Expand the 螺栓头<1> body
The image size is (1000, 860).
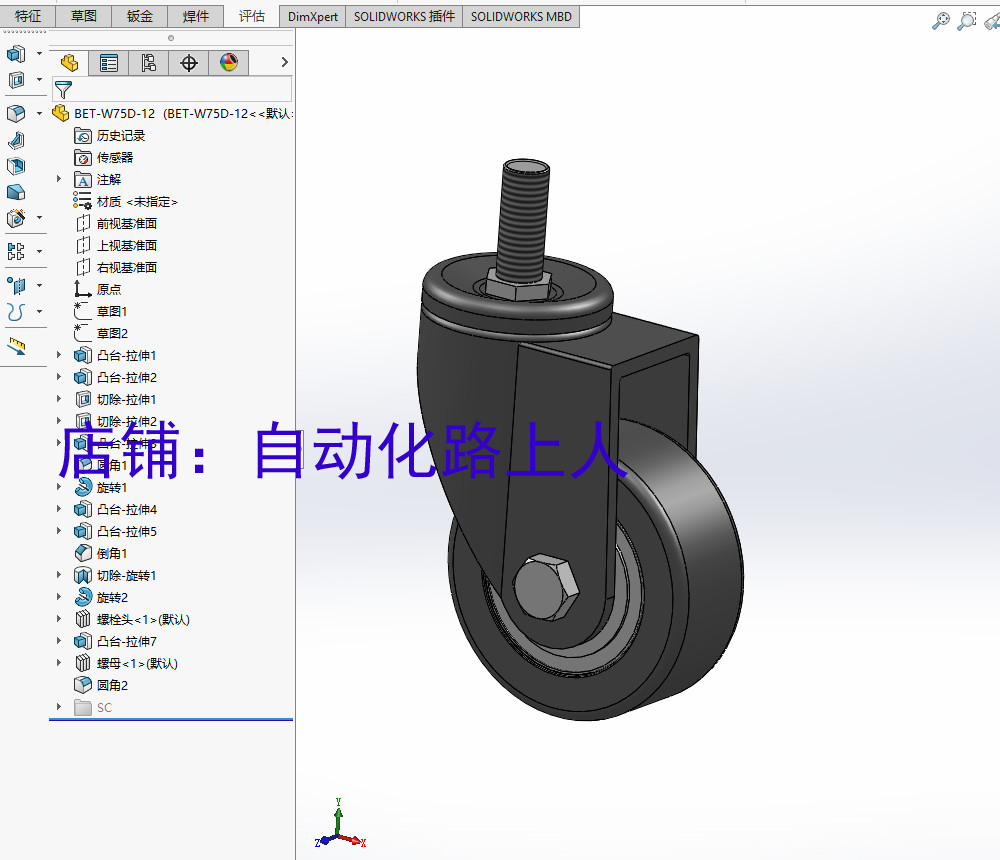click(59, 619)
